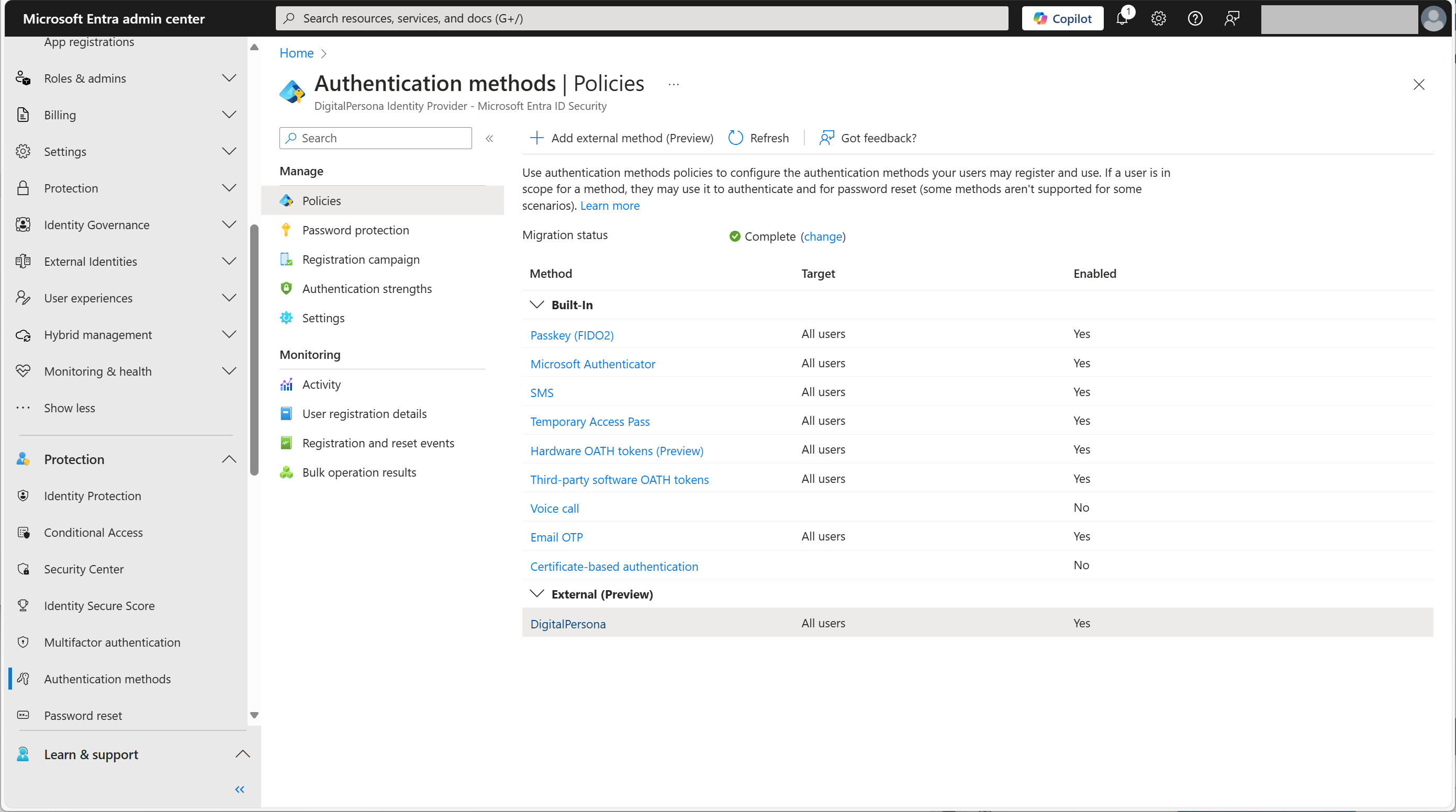Open the Email OTP method
The height and width of the screenshot is (812, 1456).
tap(556, 537)
